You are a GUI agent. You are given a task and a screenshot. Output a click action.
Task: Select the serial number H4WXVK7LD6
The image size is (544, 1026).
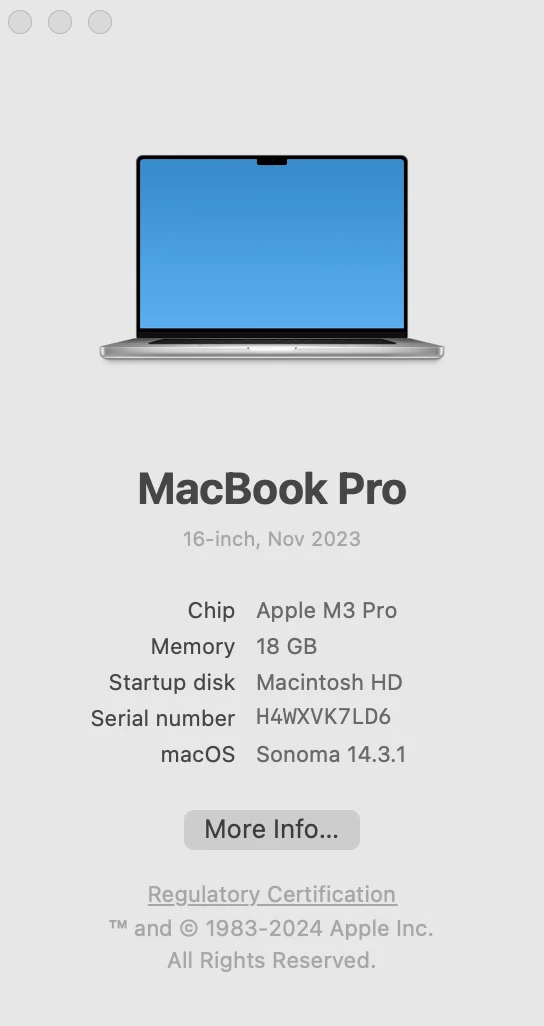tap(323, 716)
